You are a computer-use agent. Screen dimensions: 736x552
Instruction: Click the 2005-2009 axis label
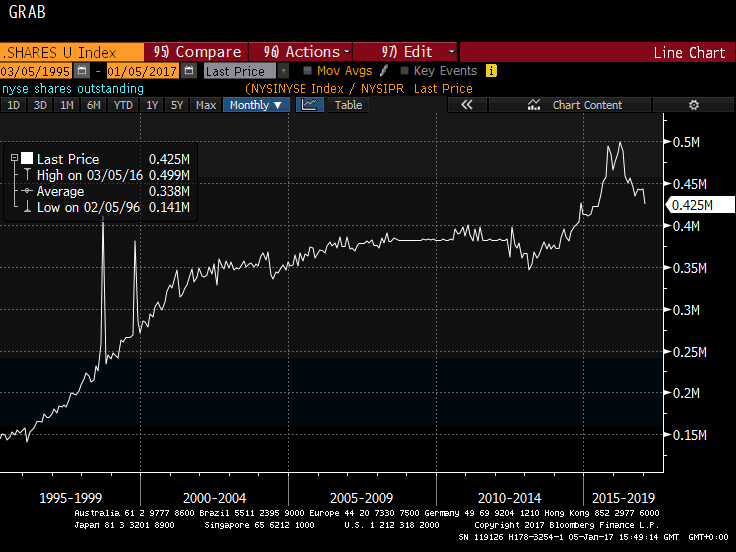tap(361, 498)
